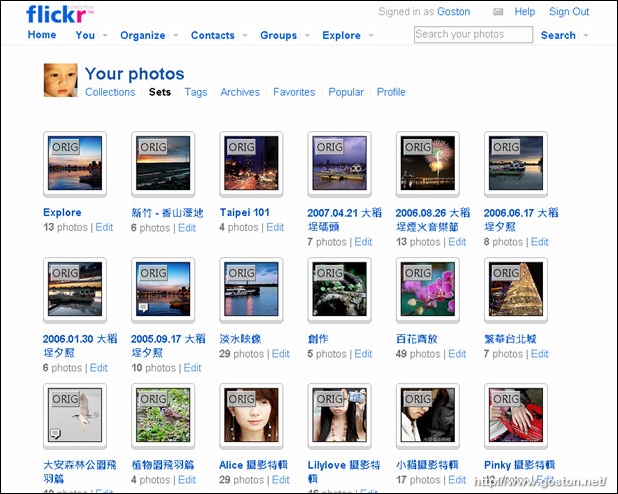Open the mail envelope icon
Image resolution: width=618 pixels, height=494 pixels.
click(x=498, y=12)
